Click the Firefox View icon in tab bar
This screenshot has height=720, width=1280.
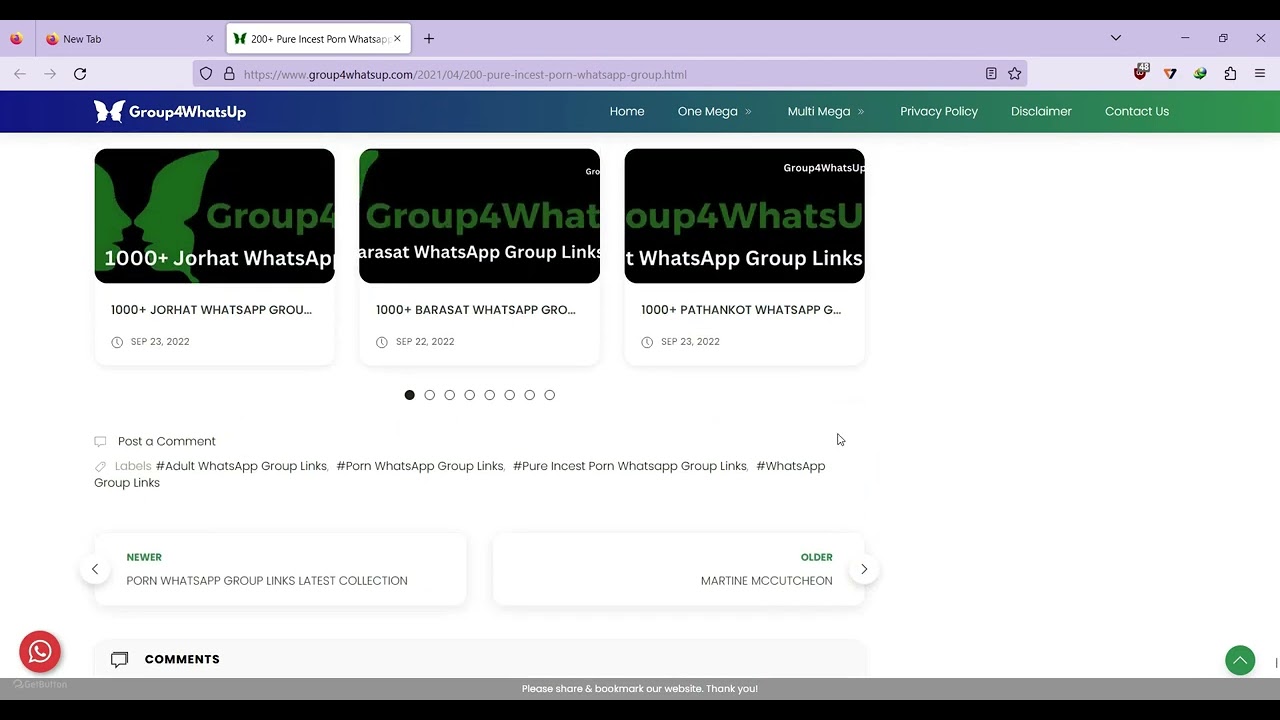(16, 39)
